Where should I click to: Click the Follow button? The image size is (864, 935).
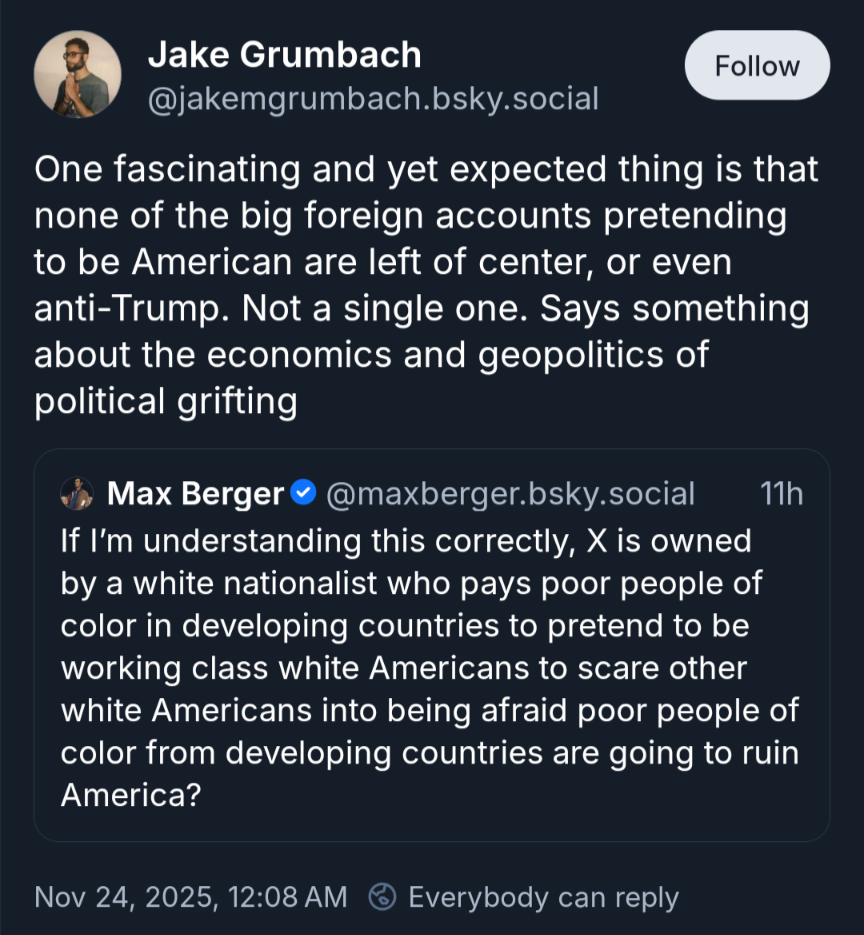coord(757,66)
